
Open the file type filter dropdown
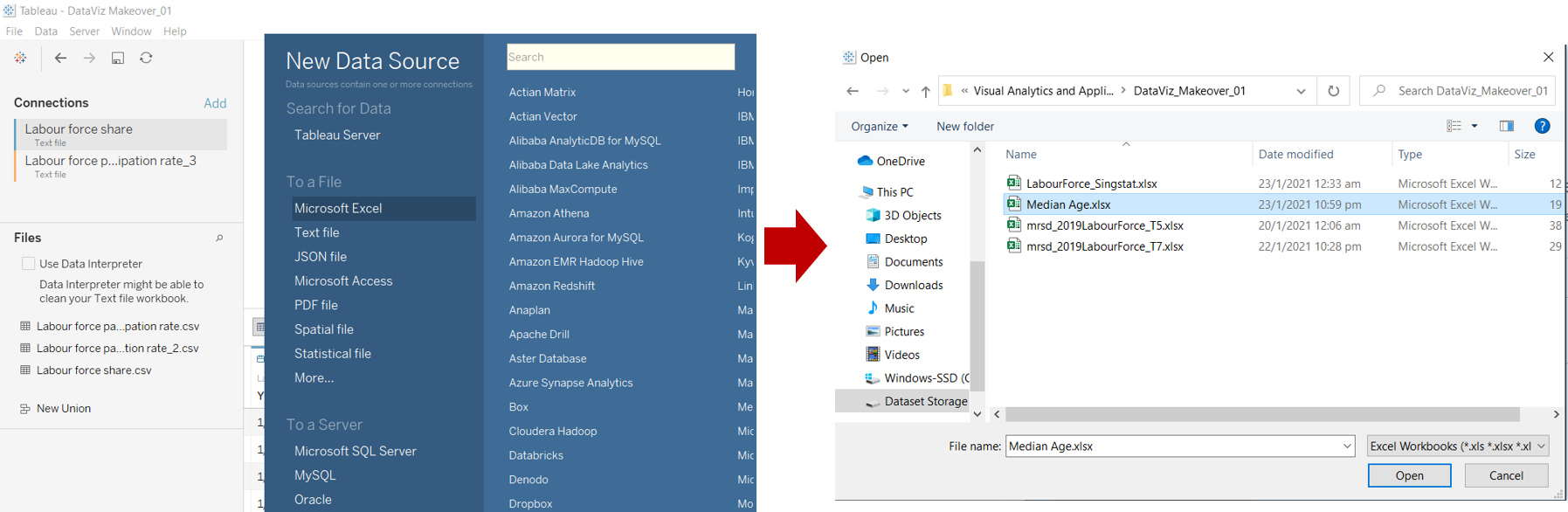(1457, 446)
